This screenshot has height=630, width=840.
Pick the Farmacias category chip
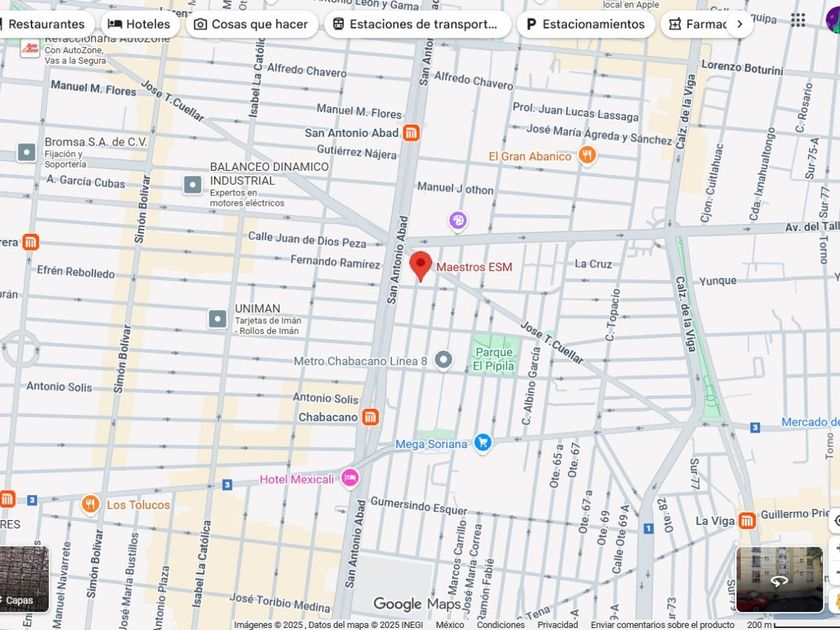[x=694, y=24]
